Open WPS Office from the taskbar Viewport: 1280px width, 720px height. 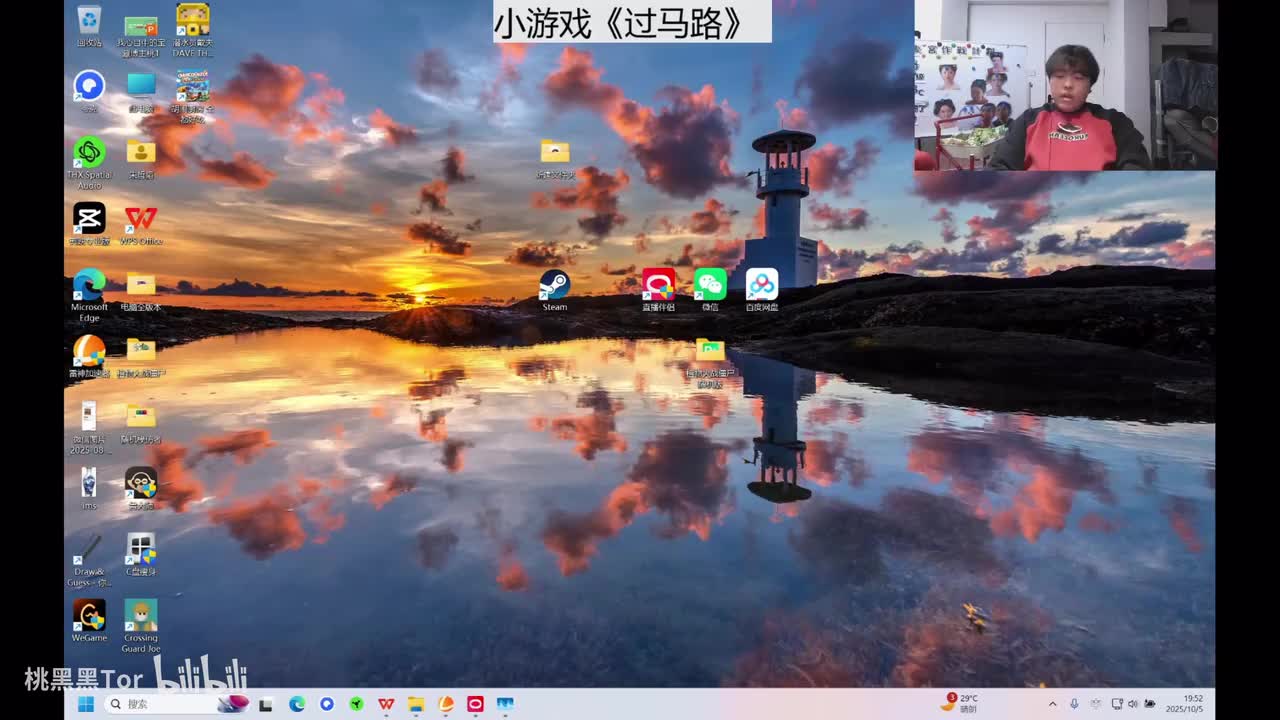click(x=386, y=704)
